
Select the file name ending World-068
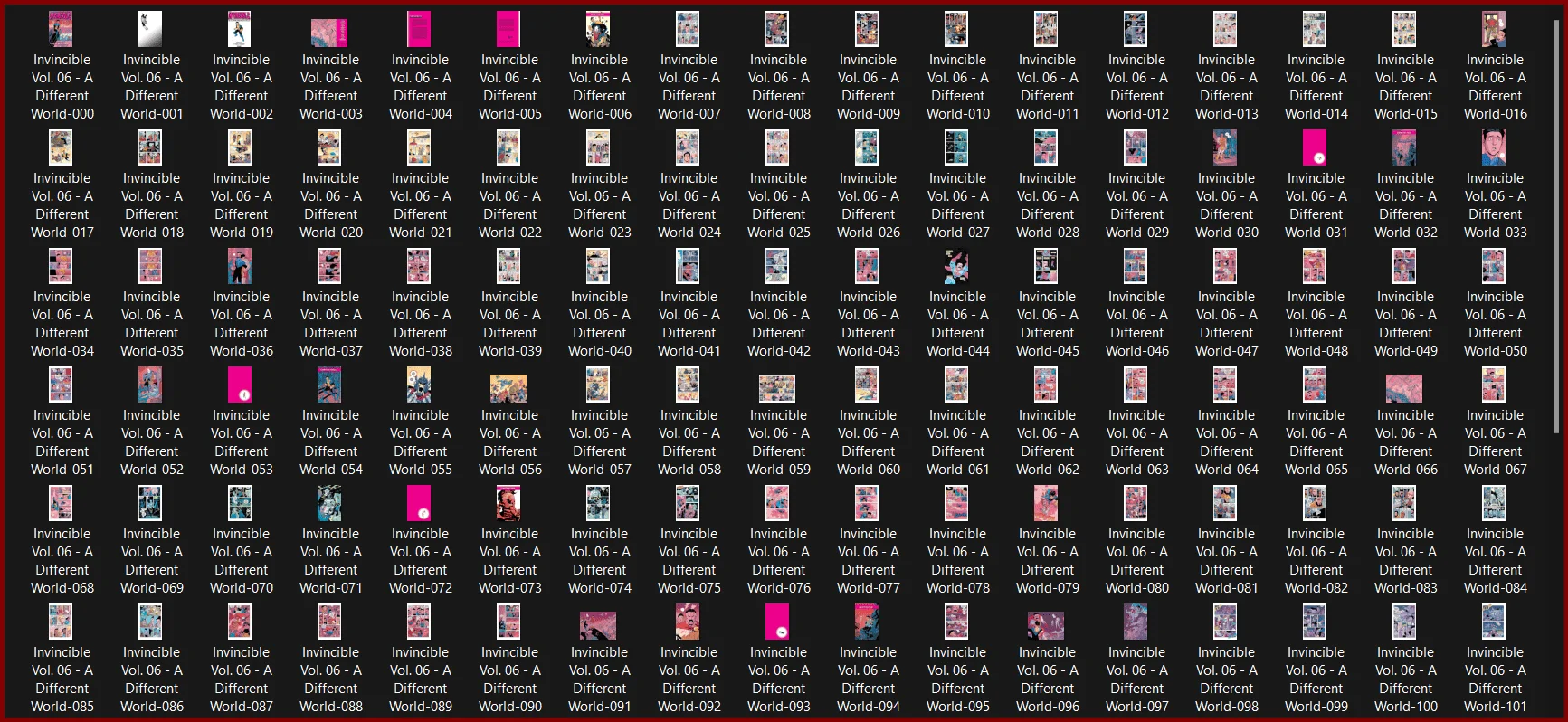pos(62,561)
